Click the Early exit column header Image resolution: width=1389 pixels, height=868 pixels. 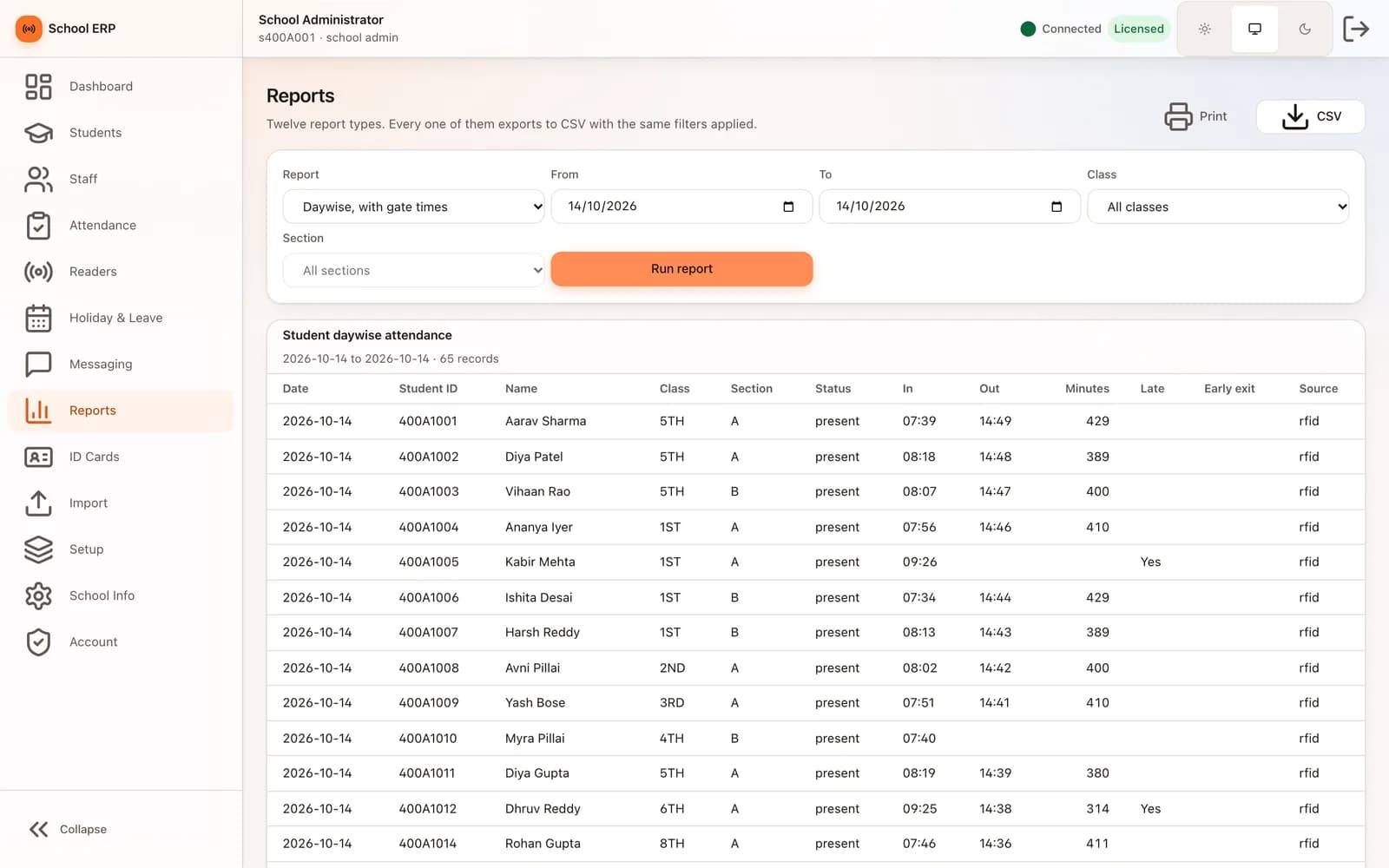tap(1229, 389)
